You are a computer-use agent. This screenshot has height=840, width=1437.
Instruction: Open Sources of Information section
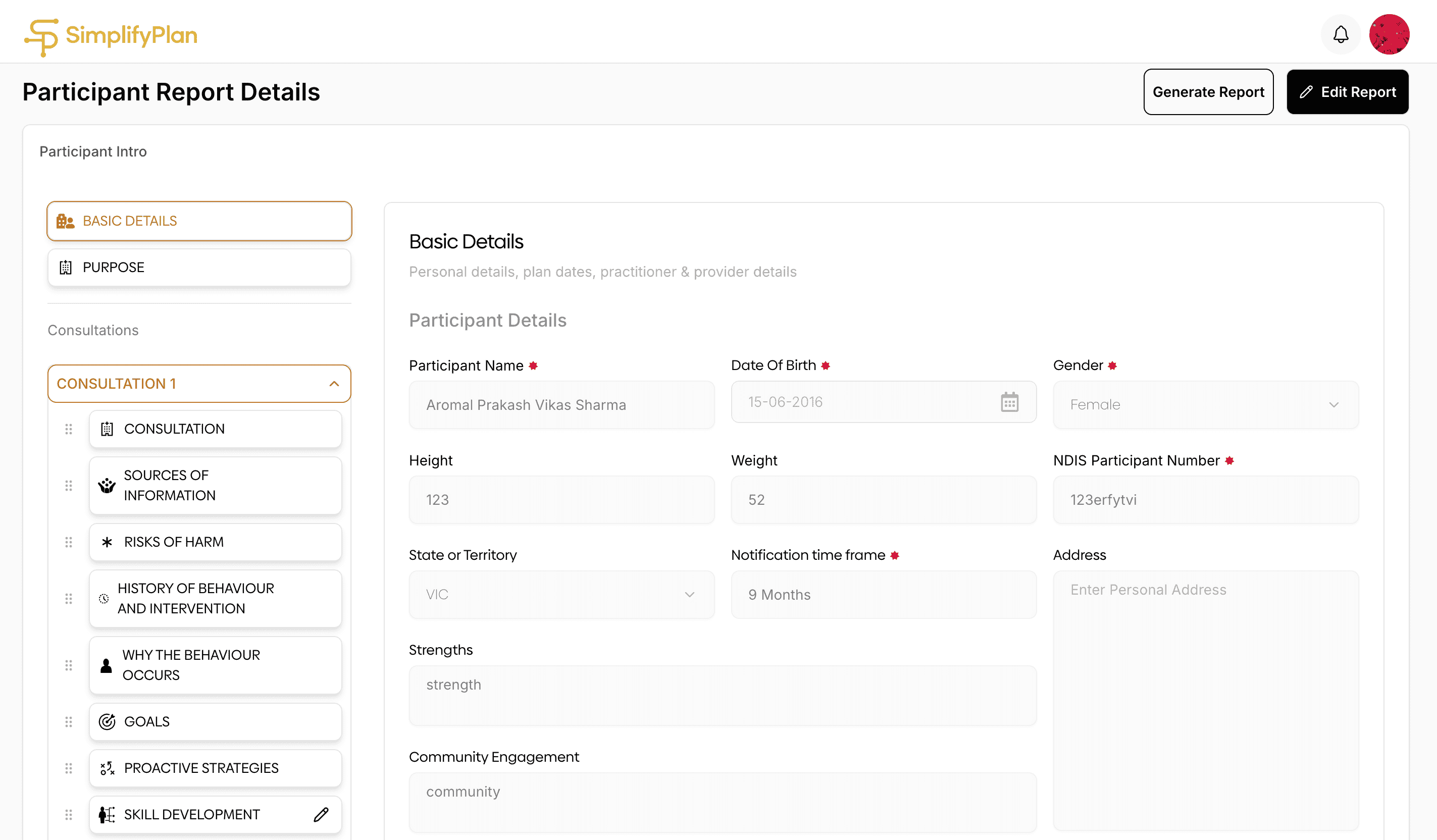pos(215,485)
